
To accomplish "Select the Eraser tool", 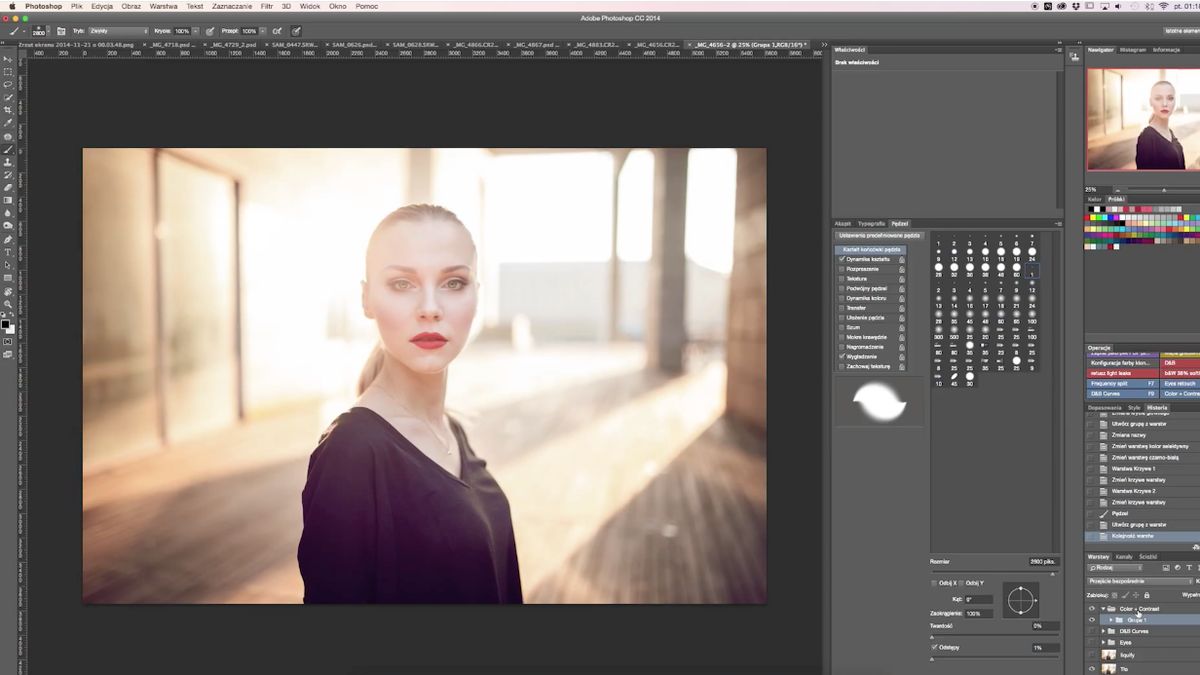I will (x=8, y=187).
